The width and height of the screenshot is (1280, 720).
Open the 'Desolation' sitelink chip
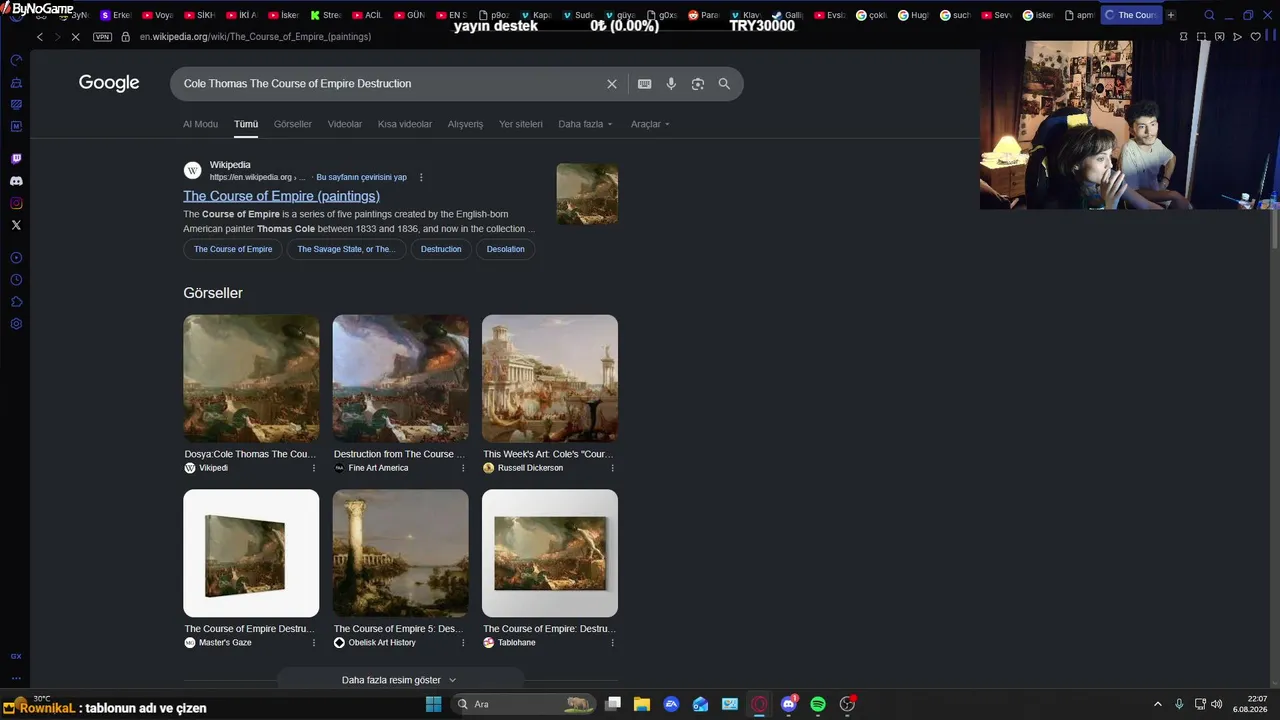(505, 249)
